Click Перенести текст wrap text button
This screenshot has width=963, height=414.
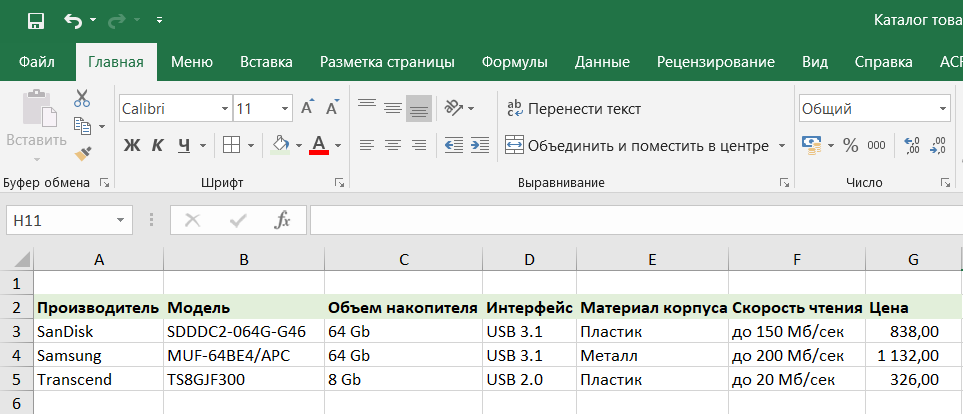(574, 109)
